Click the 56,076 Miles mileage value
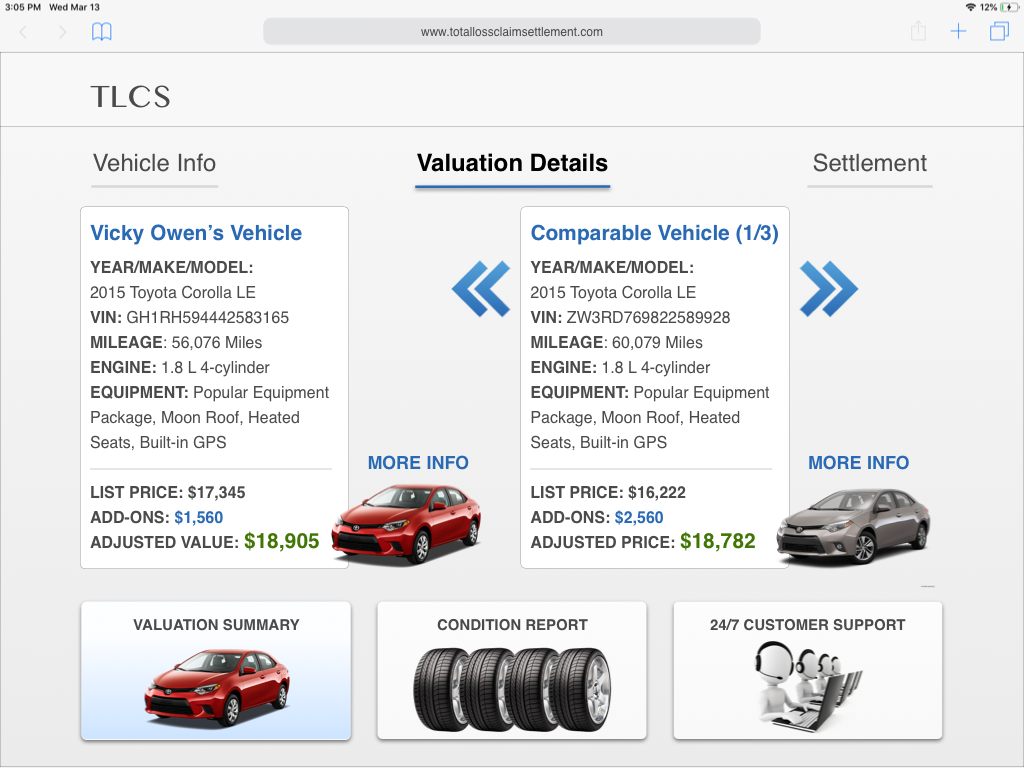This screenshot has height=768, width=1024. pyautogui.click(x=217, y=342)
